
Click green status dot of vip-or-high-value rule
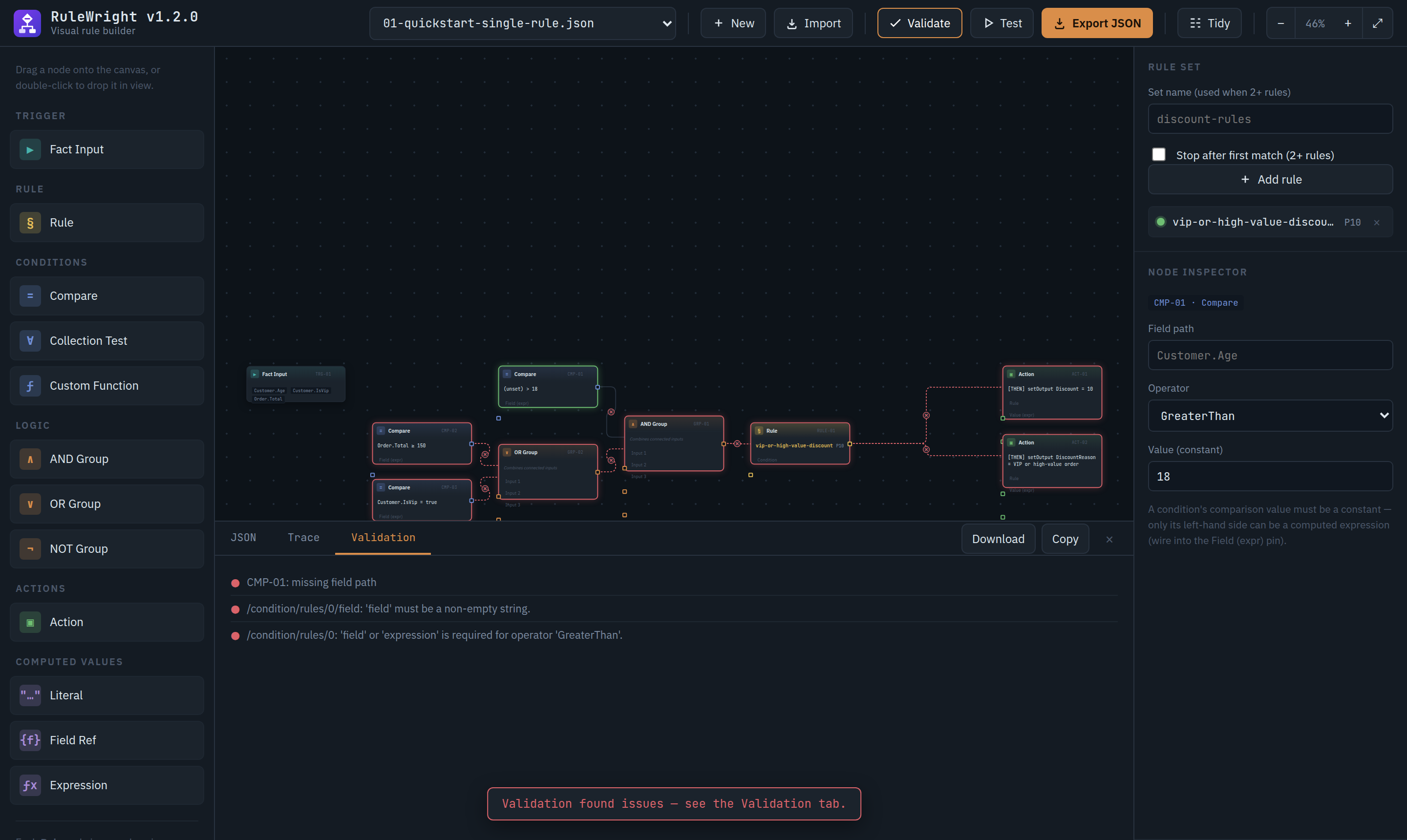[x=1160, y=222]
